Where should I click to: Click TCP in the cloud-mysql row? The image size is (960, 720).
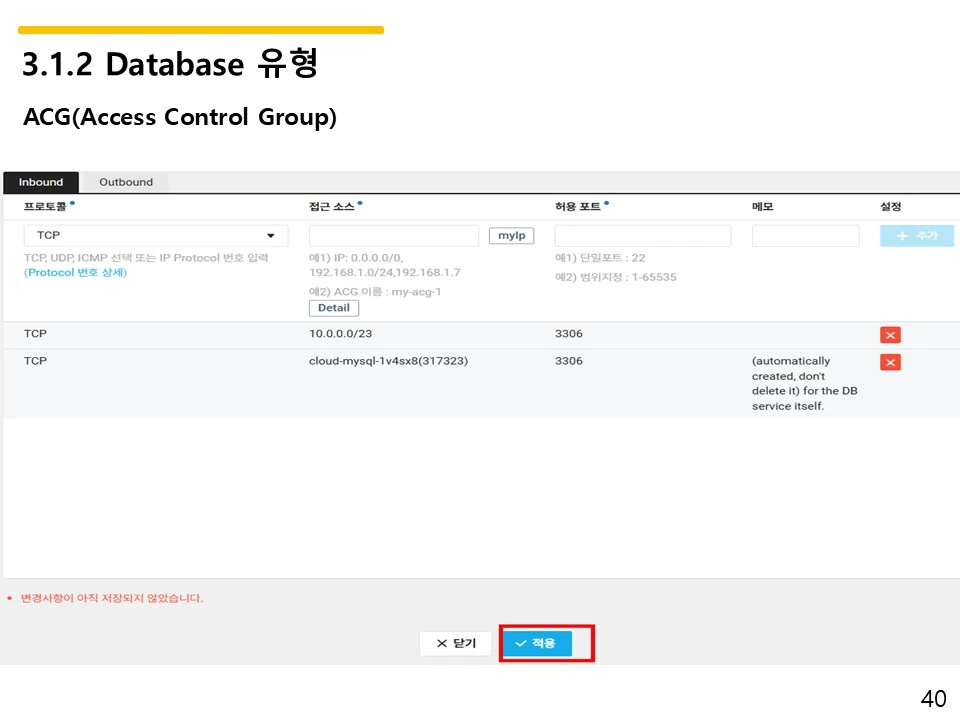coord(36,361)
